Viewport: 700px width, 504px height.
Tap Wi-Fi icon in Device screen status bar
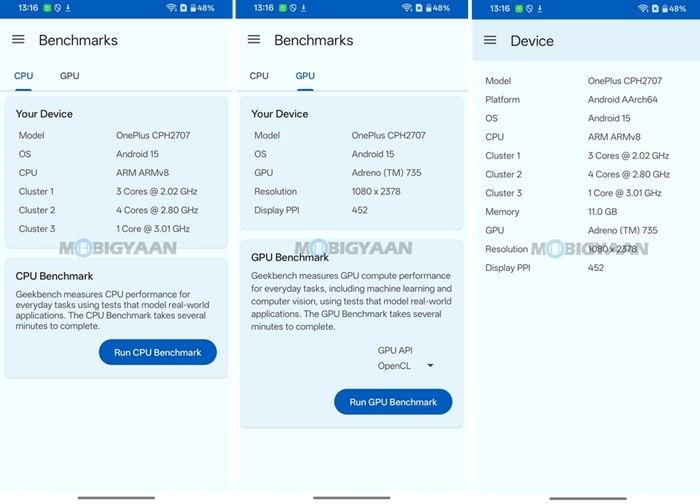click(643, 8)
